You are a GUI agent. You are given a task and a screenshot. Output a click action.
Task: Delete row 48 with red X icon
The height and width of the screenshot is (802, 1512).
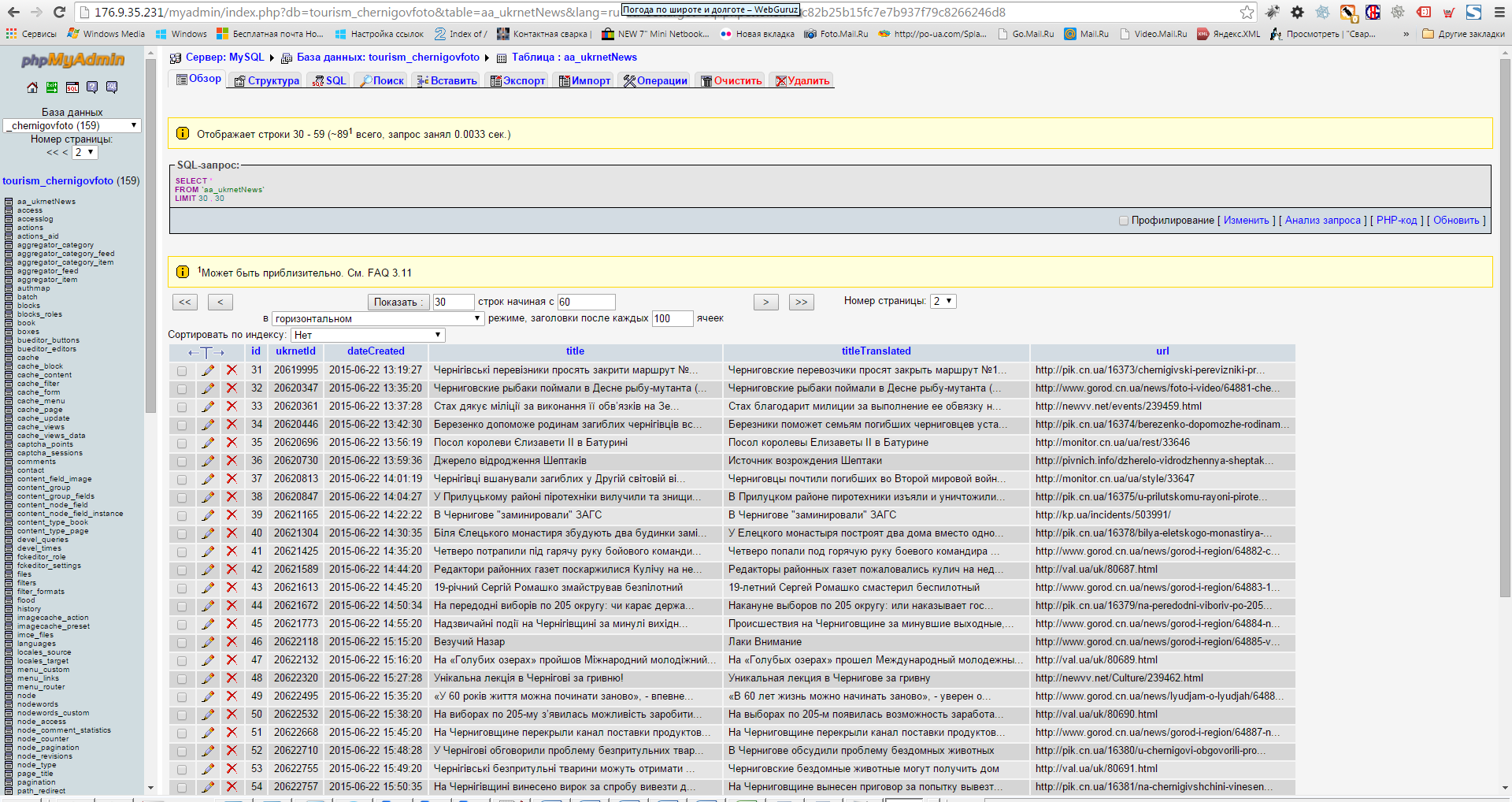point(232,678)
